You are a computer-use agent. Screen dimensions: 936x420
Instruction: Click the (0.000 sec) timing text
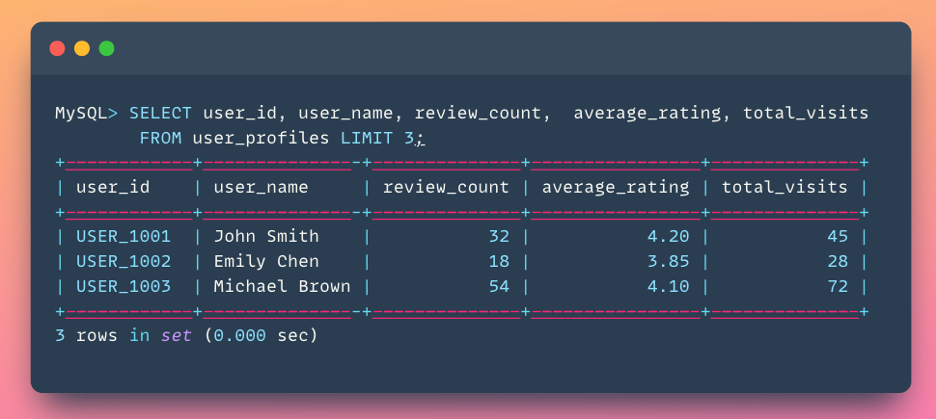[261, 335]
